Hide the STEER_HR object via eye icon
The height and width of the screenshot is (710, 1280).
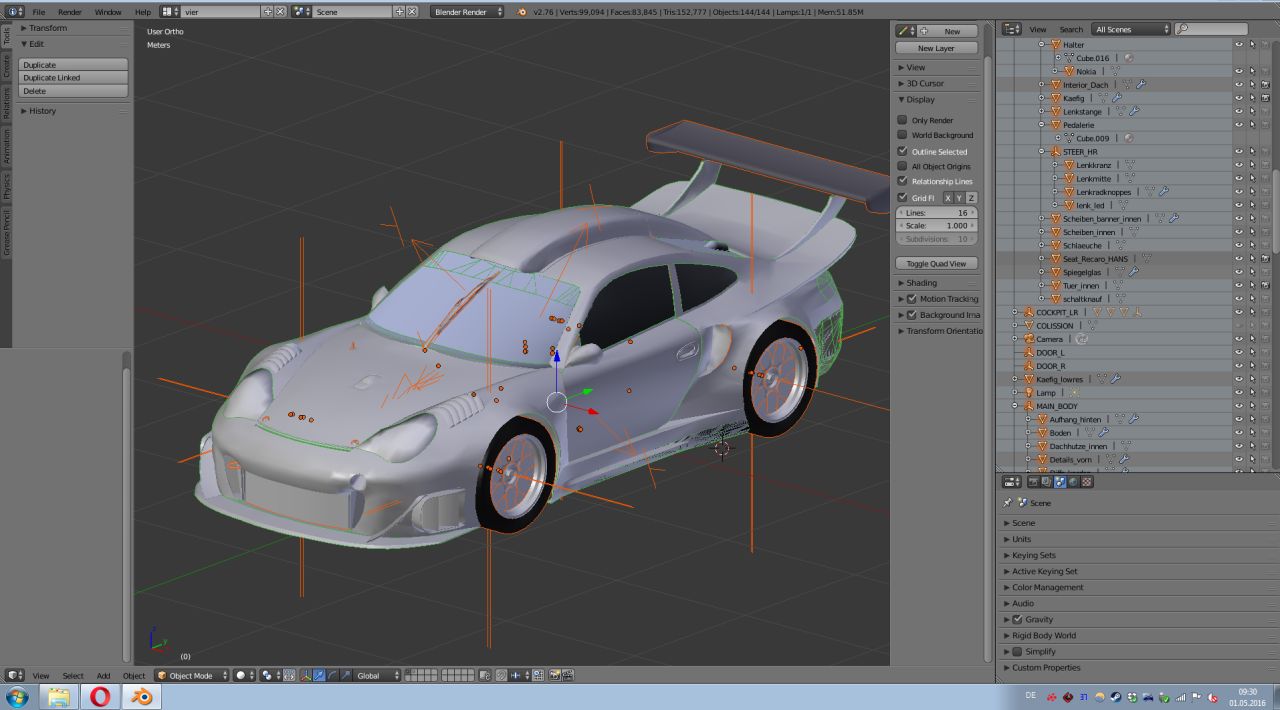[x=1239, y=151]
